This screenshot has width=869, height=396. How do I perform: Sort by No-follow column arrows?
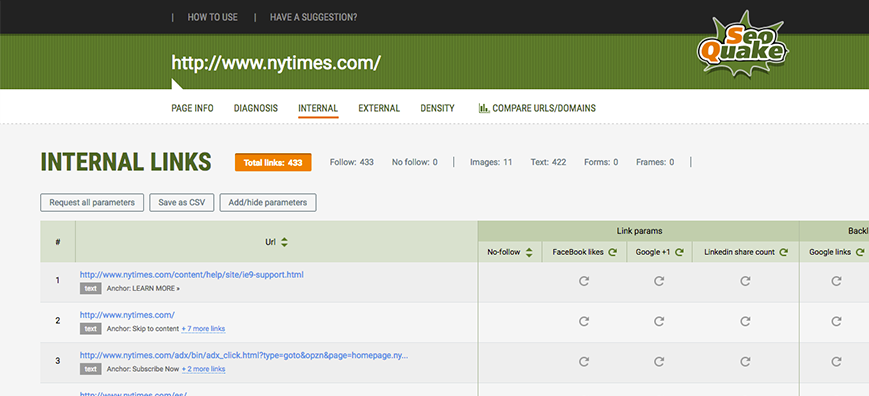[529, 253]
